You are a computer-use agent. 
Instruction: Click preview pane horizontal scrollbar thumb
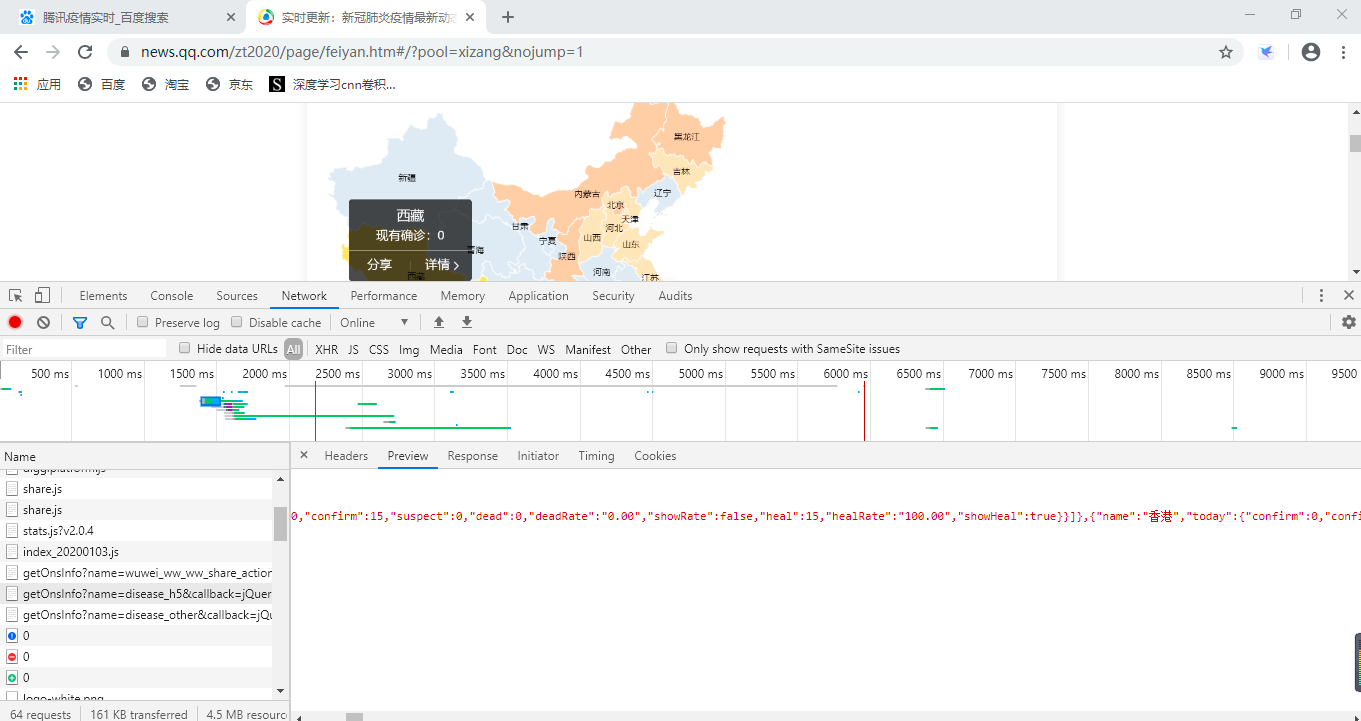tap(354, 716)
